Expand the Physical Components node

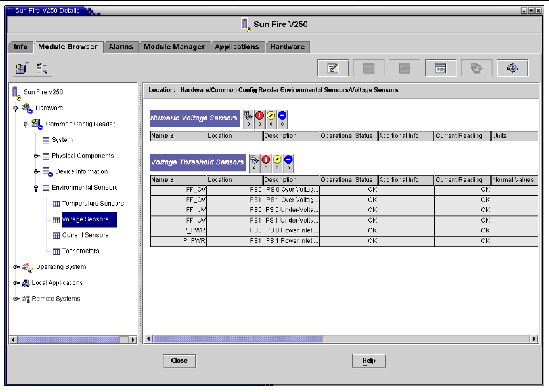click(x=36, y=156)
